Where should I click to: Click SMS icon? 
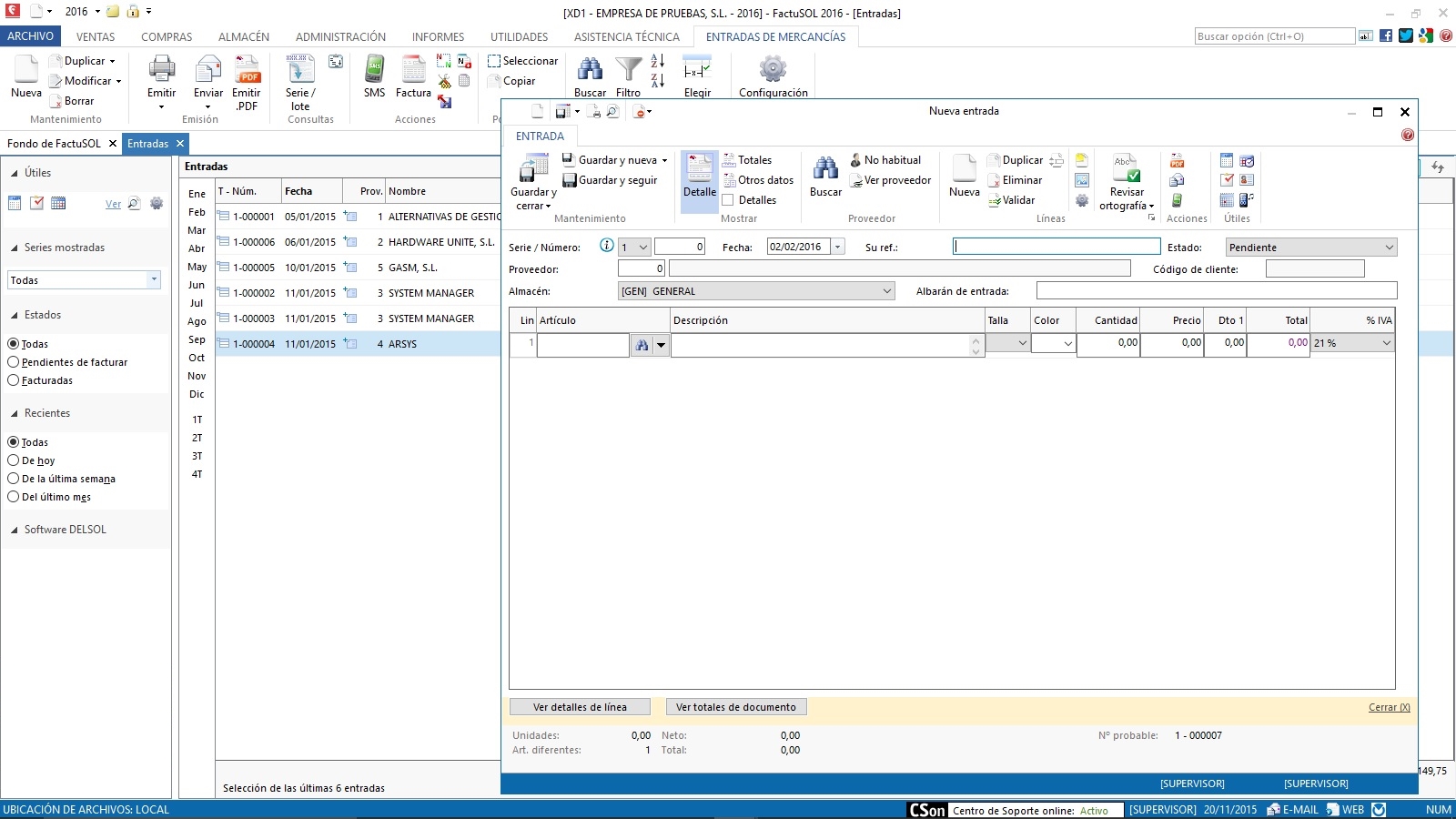pyautogui.click(x=374, y=70)
